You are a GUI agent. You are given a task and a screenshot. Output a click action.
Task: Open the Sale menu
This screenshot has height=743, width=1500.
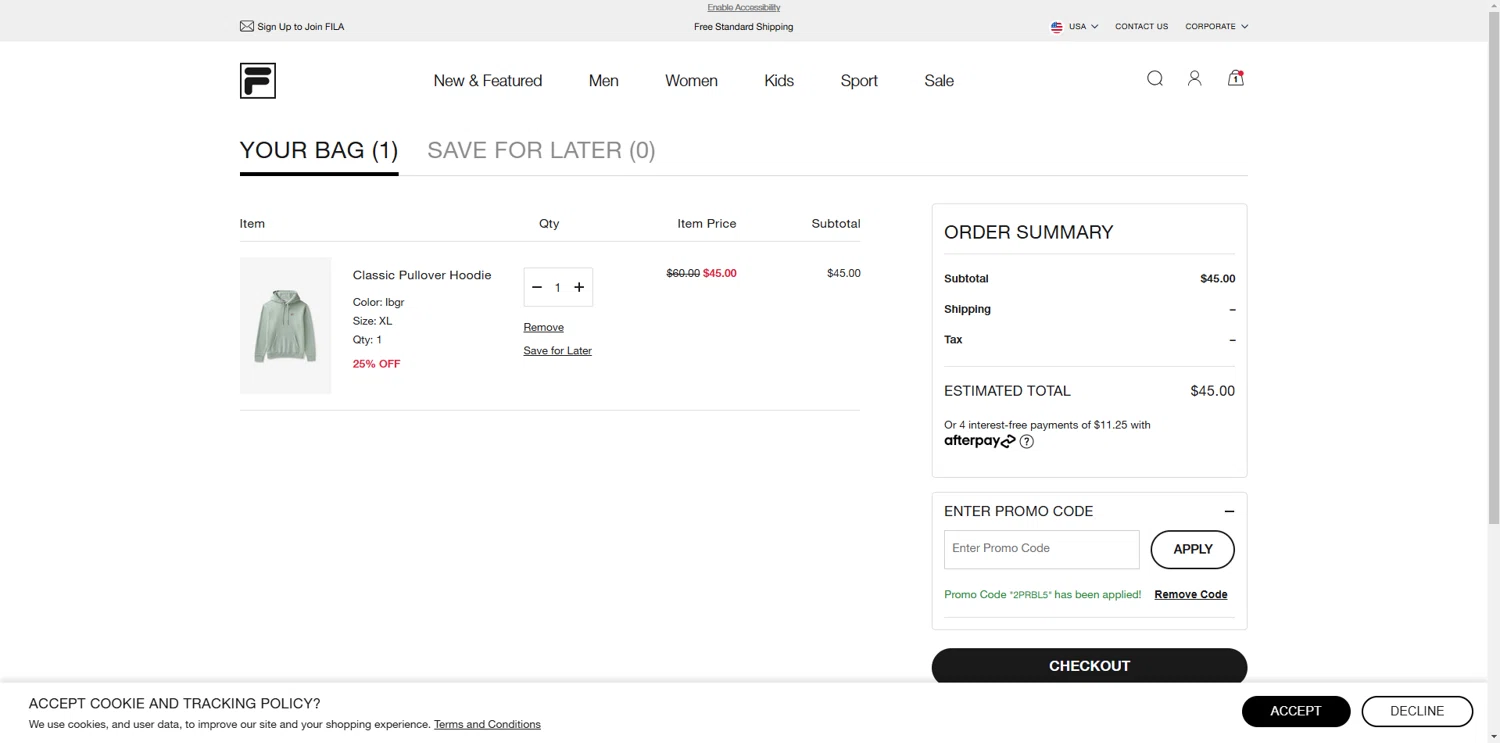click(939, 81)
